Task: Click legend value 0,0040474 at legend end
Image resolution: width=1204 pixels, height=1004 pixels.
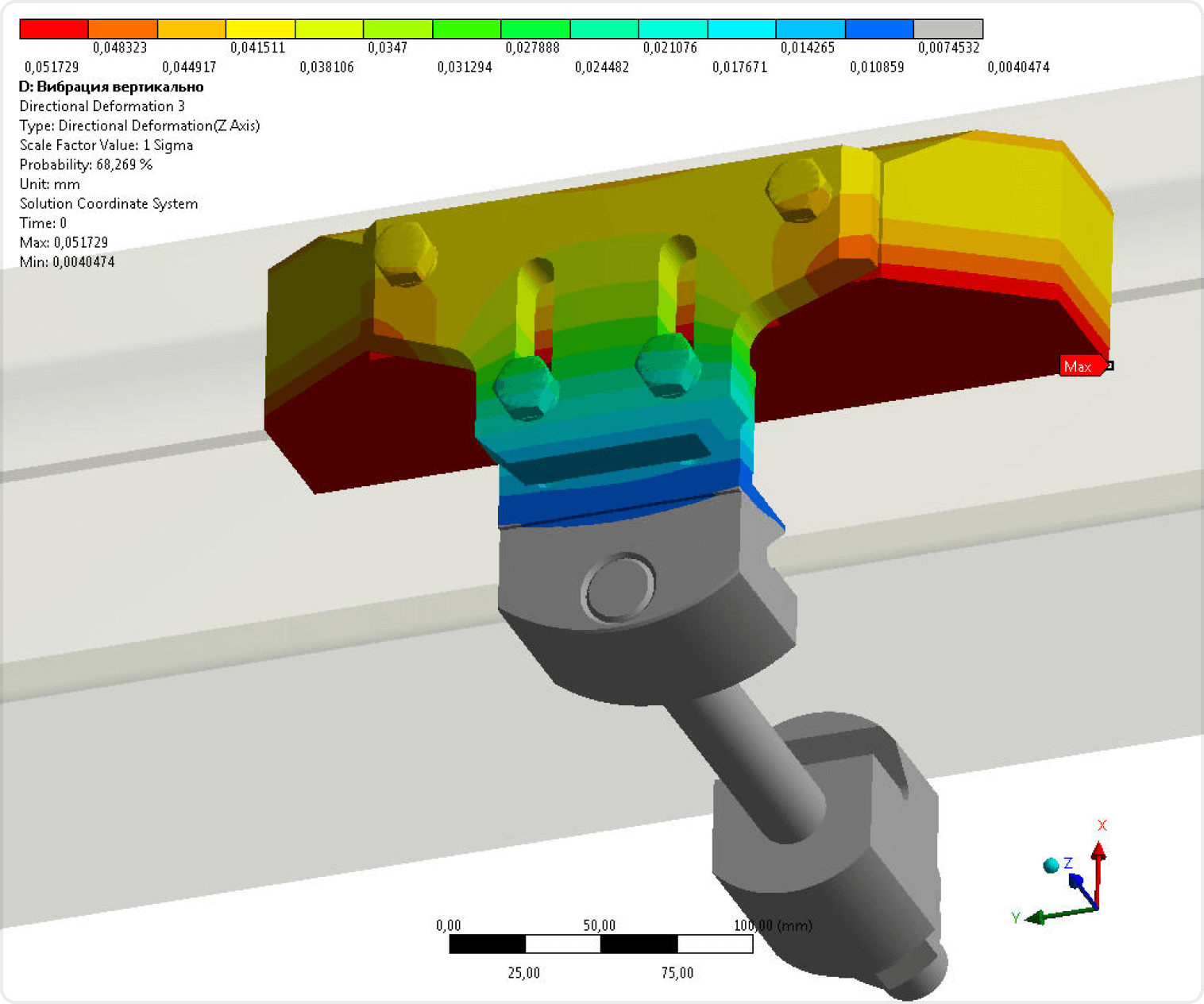Action: coord(1018,68)
